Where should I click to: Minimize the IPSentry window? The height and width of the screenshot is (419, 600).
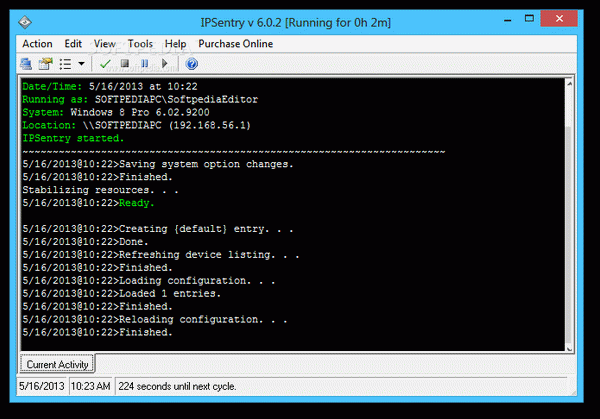pos(508,19)
